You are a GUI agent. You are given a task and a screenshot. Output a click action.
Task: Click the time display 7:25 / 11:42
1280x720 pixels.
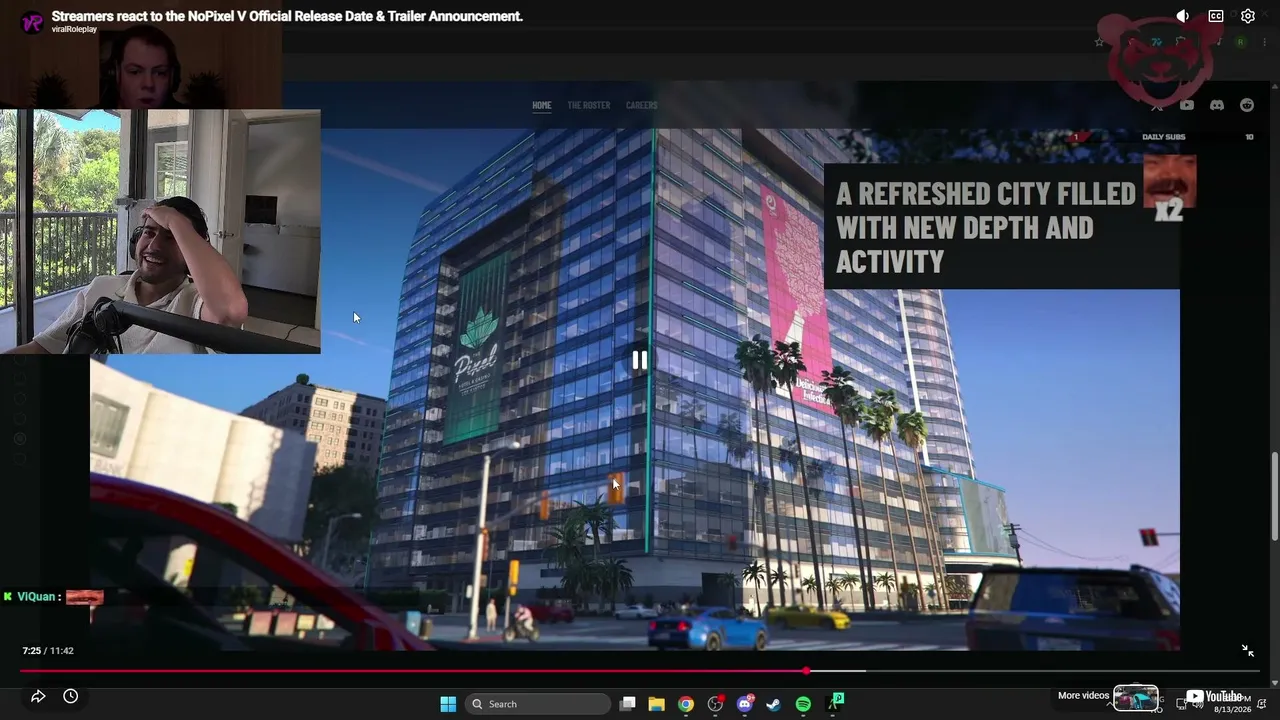[x=48, y=651]
